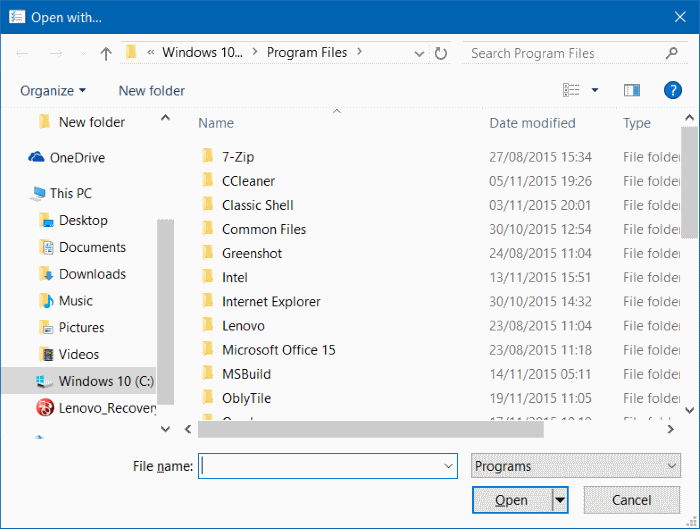Screen dimensions: 700x529
Task: Sort by the Date modified column header
Action: pos(532,123)
